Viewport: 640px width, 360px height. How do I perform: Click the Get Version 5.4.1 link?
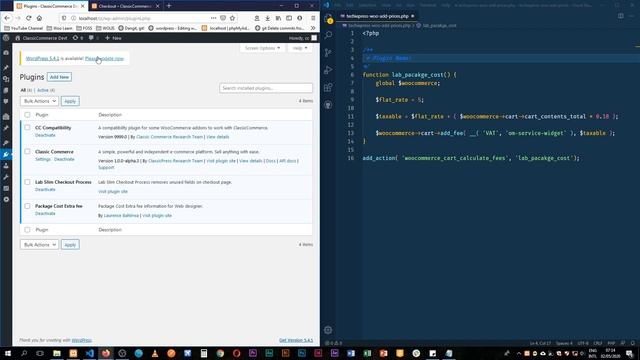[x=296, y=340]
